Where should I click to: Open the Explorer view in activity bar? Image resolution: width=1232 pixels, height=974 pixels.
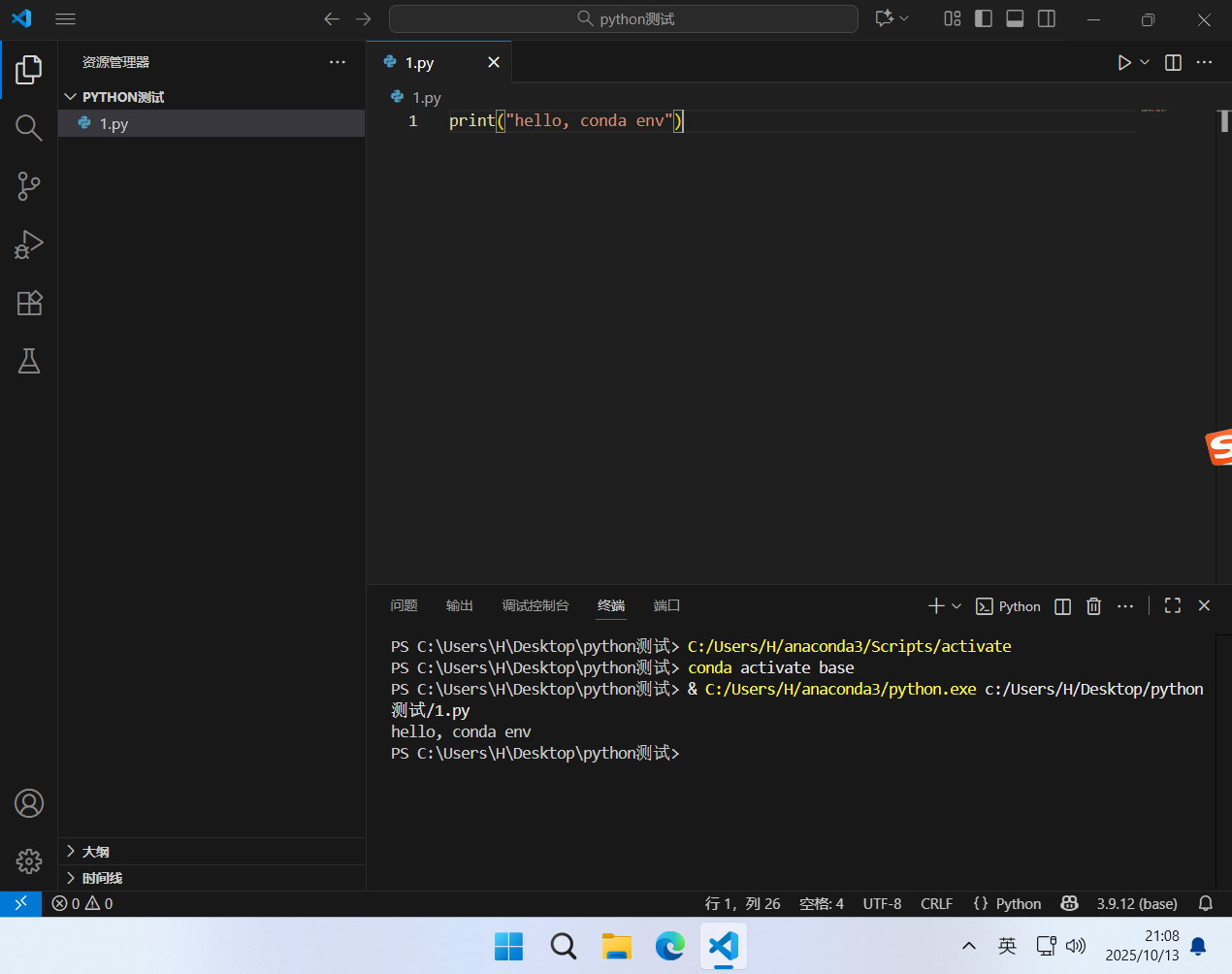coord(29,69)
